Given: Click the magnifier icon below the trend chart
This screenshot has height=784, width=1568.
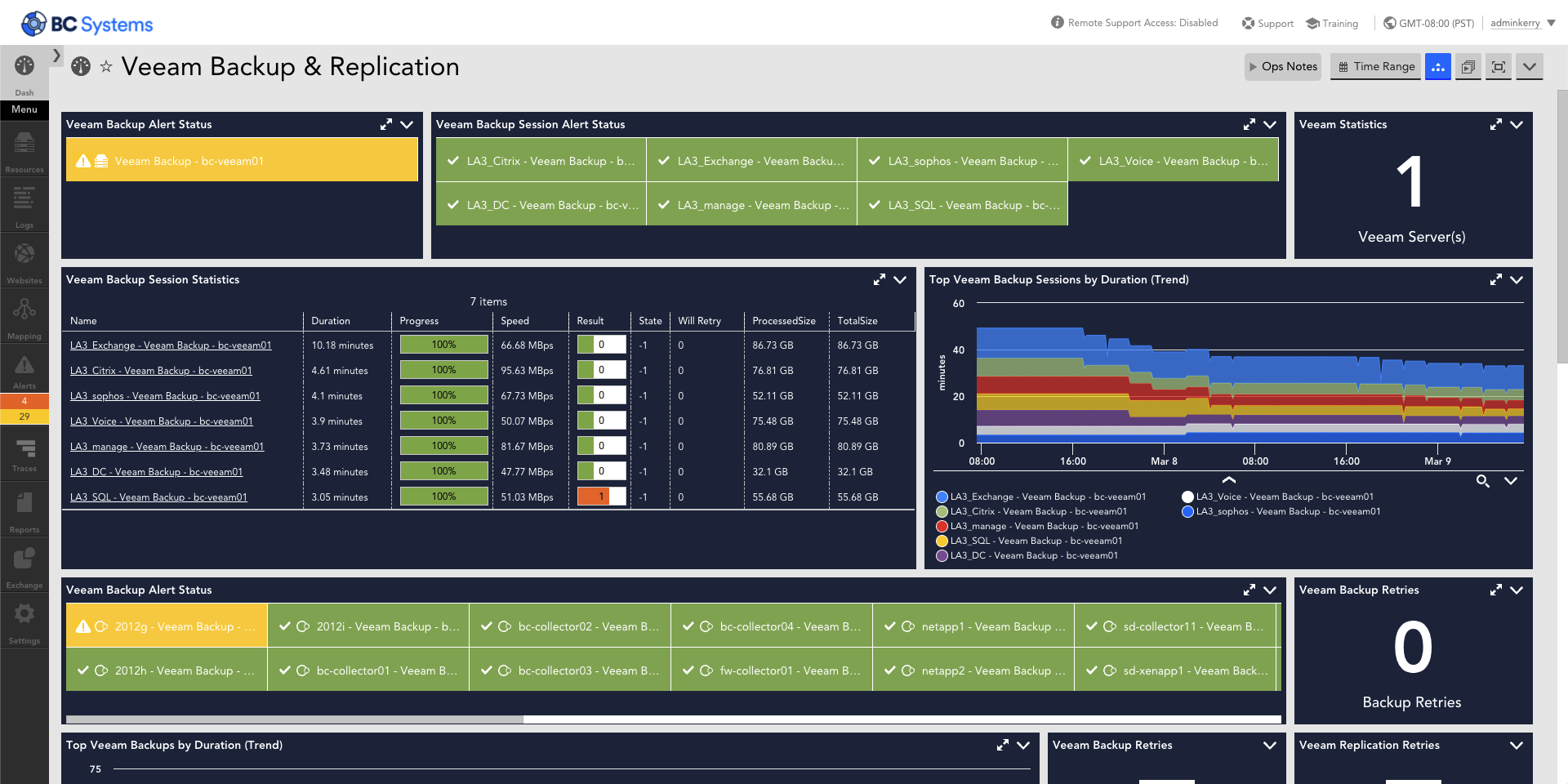Looking at the screenshot, I should [1483, 482].
